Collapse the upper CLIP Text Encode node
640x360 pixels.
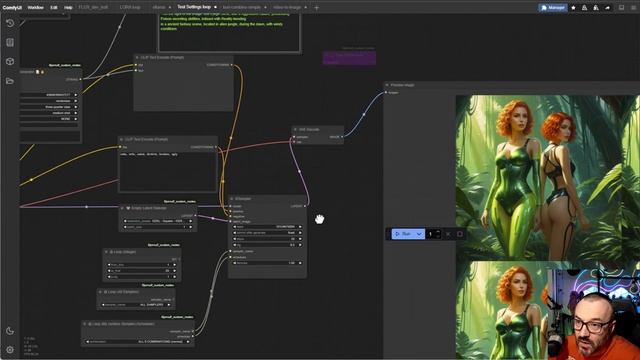click(137, 58)
